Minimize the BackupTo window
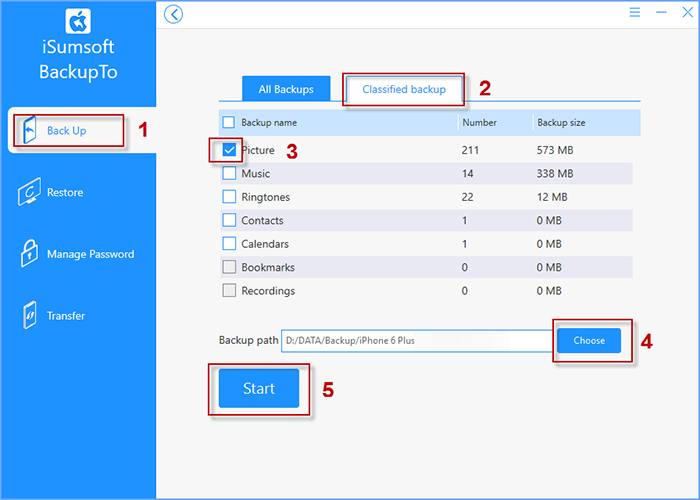Viewport: 700px width, 500px height. [660, 13]
